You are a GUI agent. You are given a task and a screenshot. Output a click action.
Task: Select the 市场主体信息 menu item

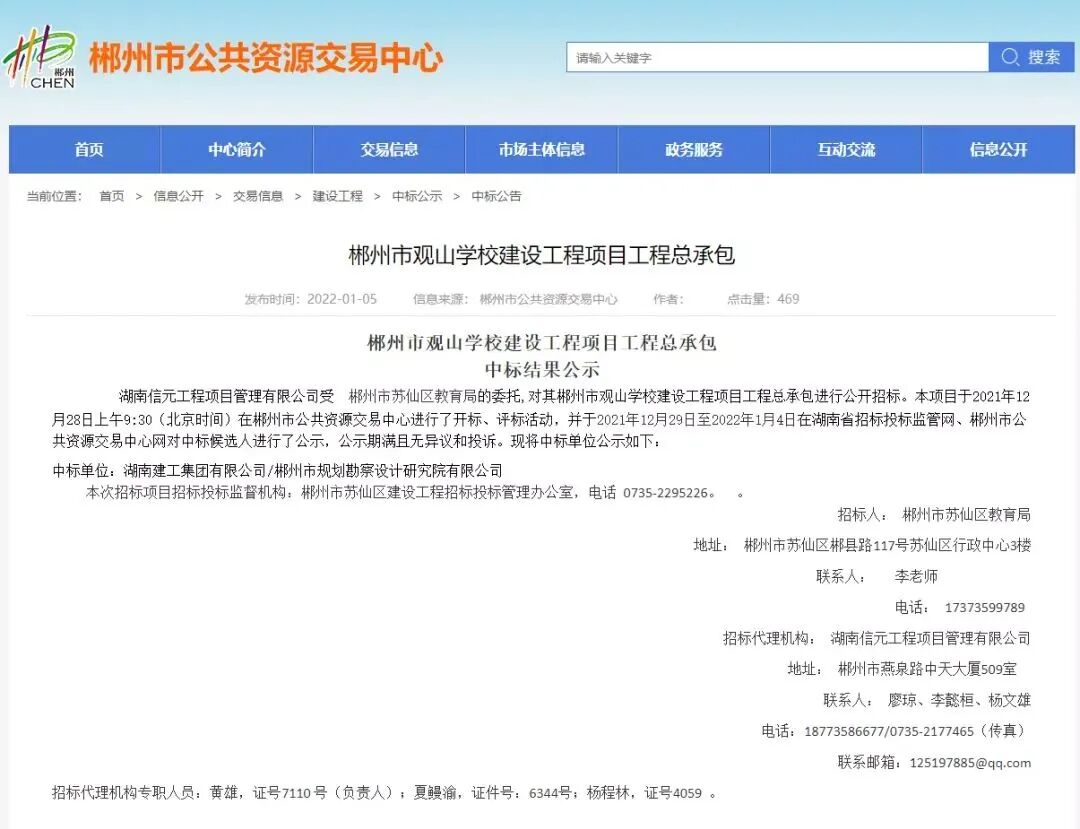pos(541,149)
